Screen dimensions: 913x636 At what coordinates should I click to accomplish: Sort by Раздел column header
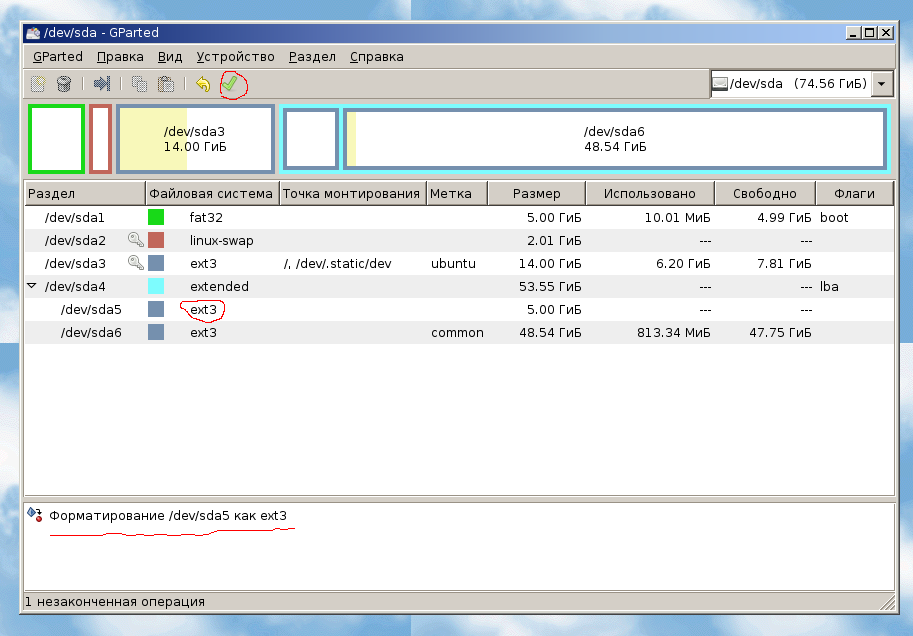click(85, 193)
